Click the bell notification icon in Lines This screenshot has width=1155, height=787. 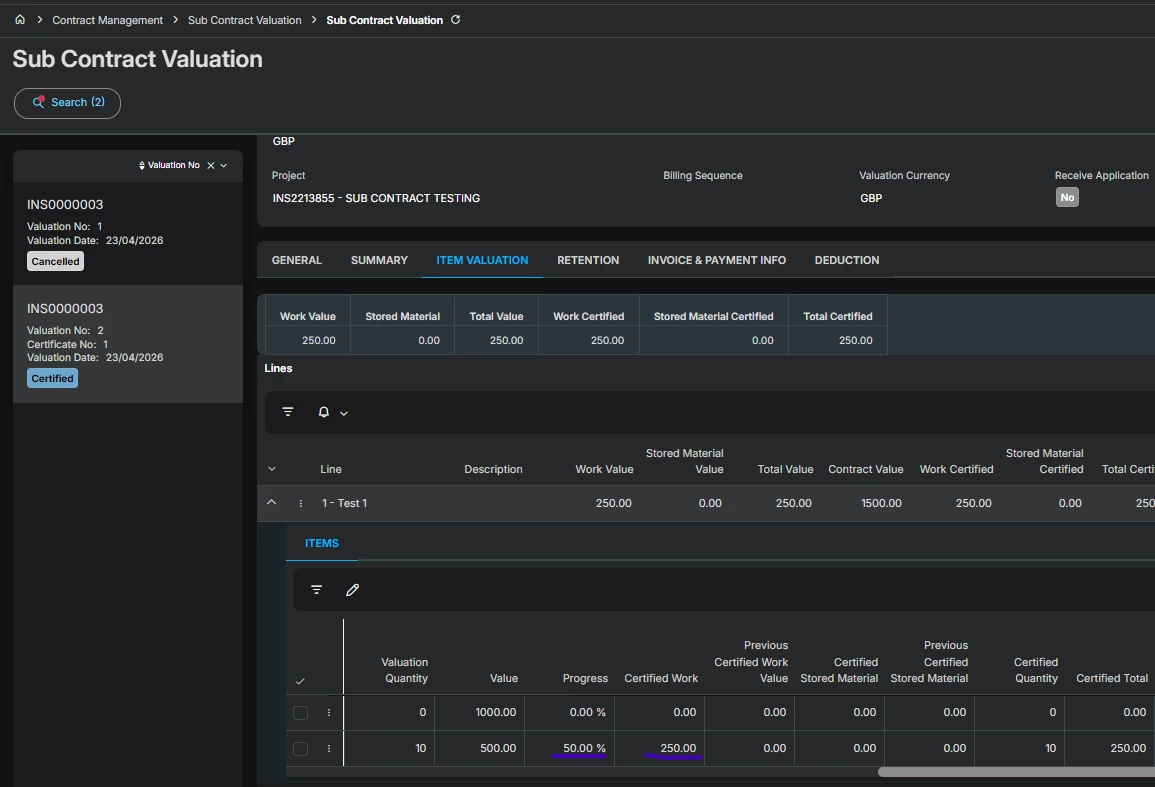pyautogui.click(x=324, y=412)
